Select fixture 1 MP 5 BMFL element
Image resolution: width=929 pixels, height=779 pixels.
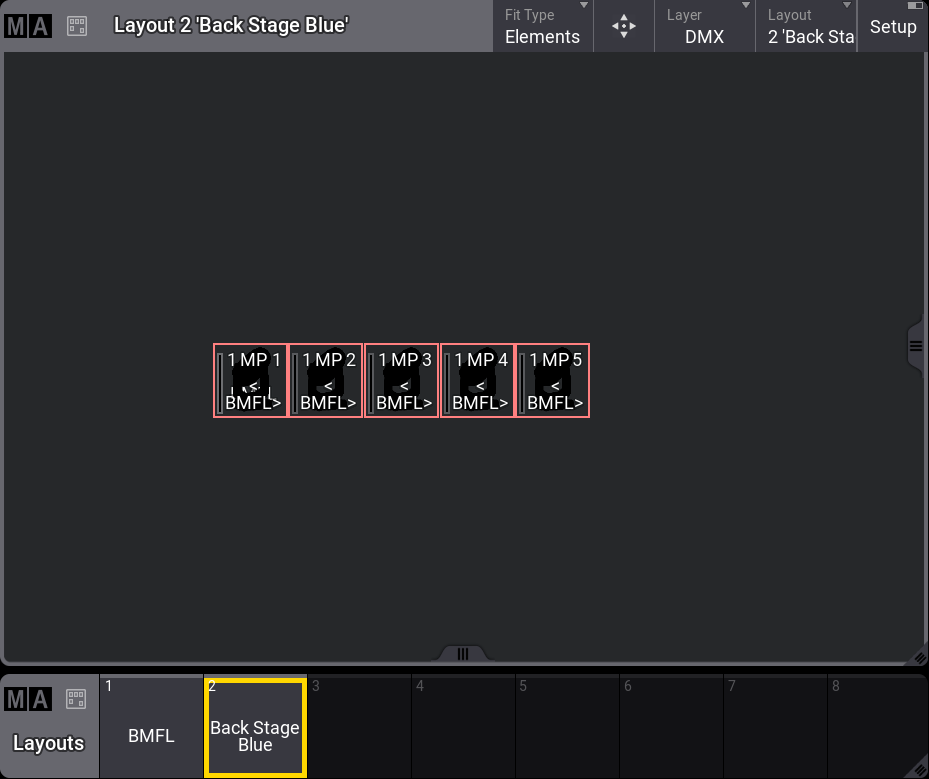(553, 380)
